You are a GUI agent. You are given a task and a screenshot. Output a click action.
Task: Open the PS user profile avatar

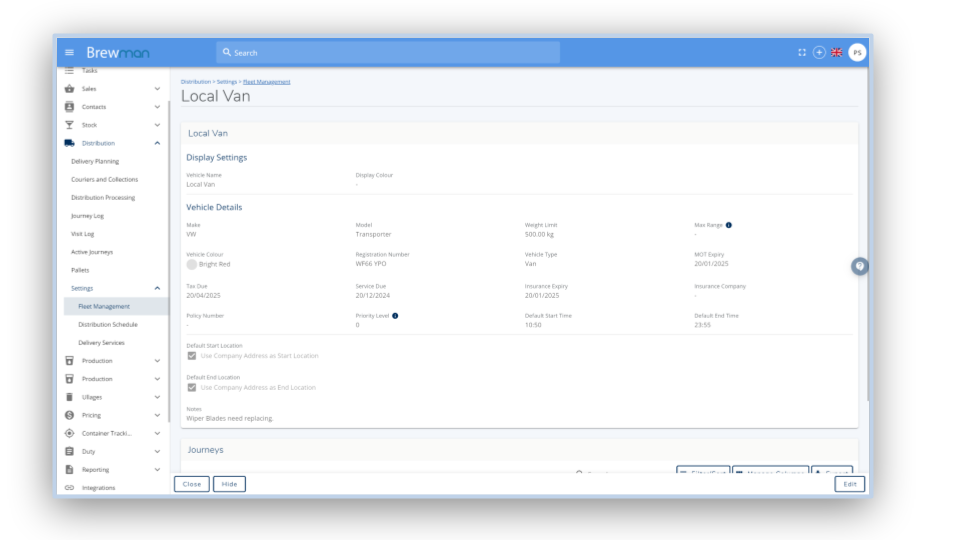point(857,53)
